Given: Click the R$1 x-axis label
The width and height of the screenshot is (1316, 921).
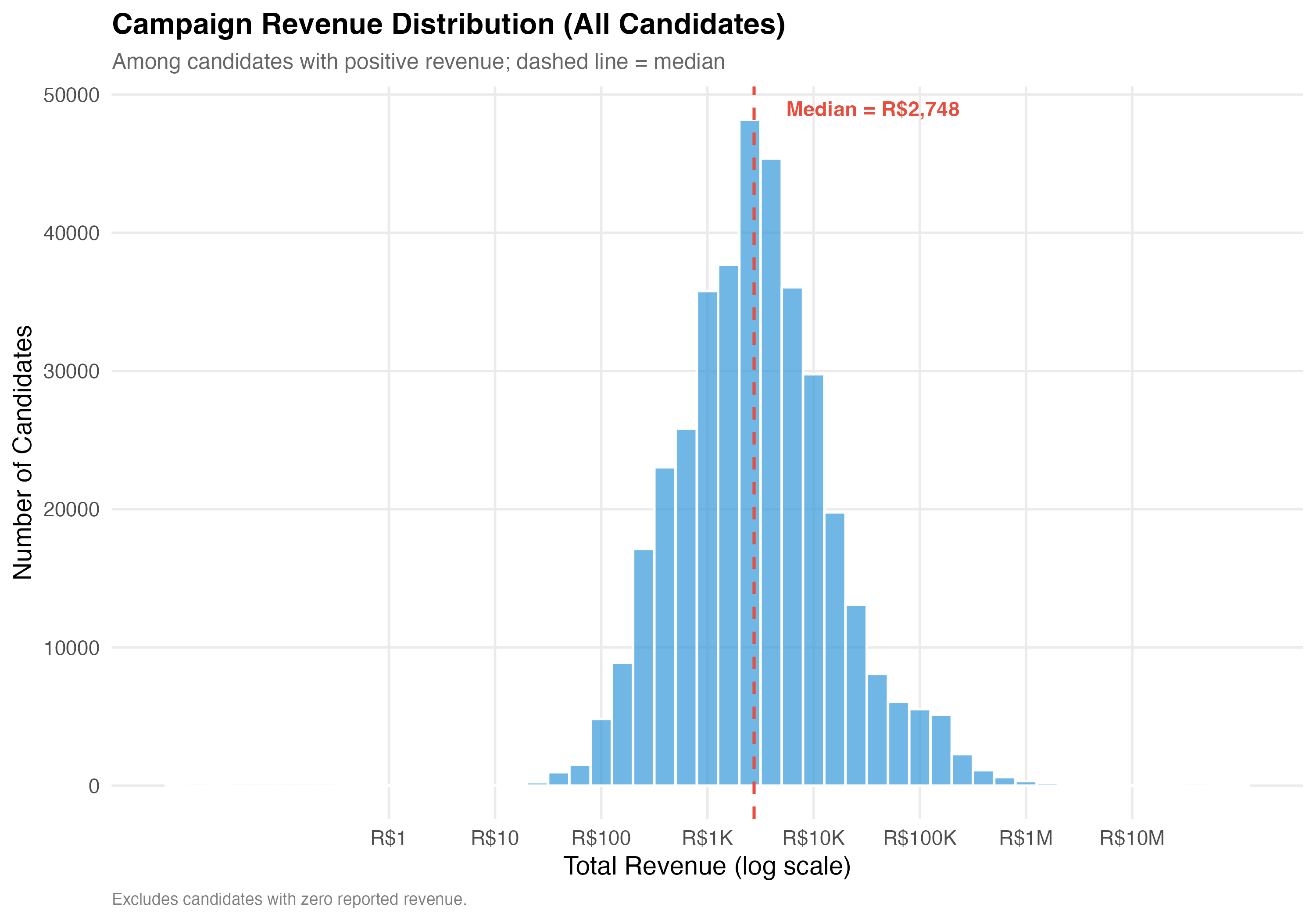Looking at the screenshot, I should (388, 838).
